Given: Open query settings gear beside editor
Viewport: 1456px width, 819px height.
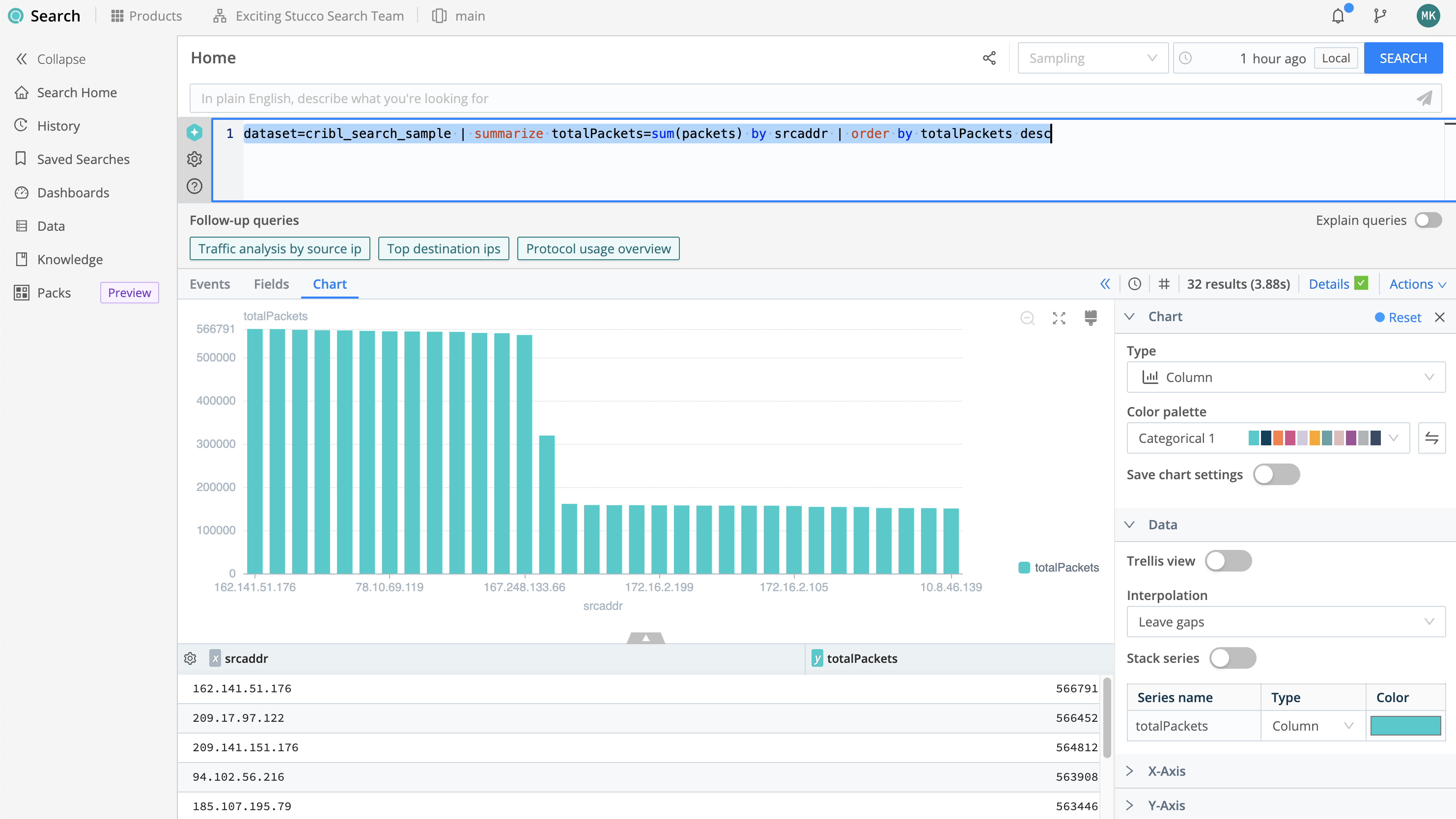Looking at the screenshot, I should 195,159.
